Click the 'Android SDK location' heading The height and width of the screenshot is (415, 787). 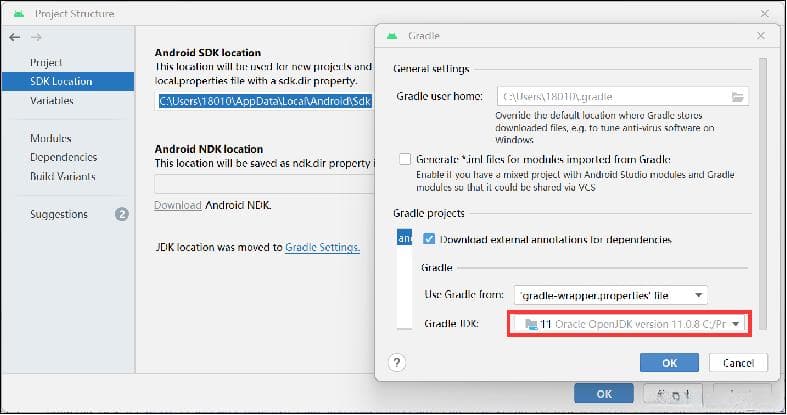point(208,53)
